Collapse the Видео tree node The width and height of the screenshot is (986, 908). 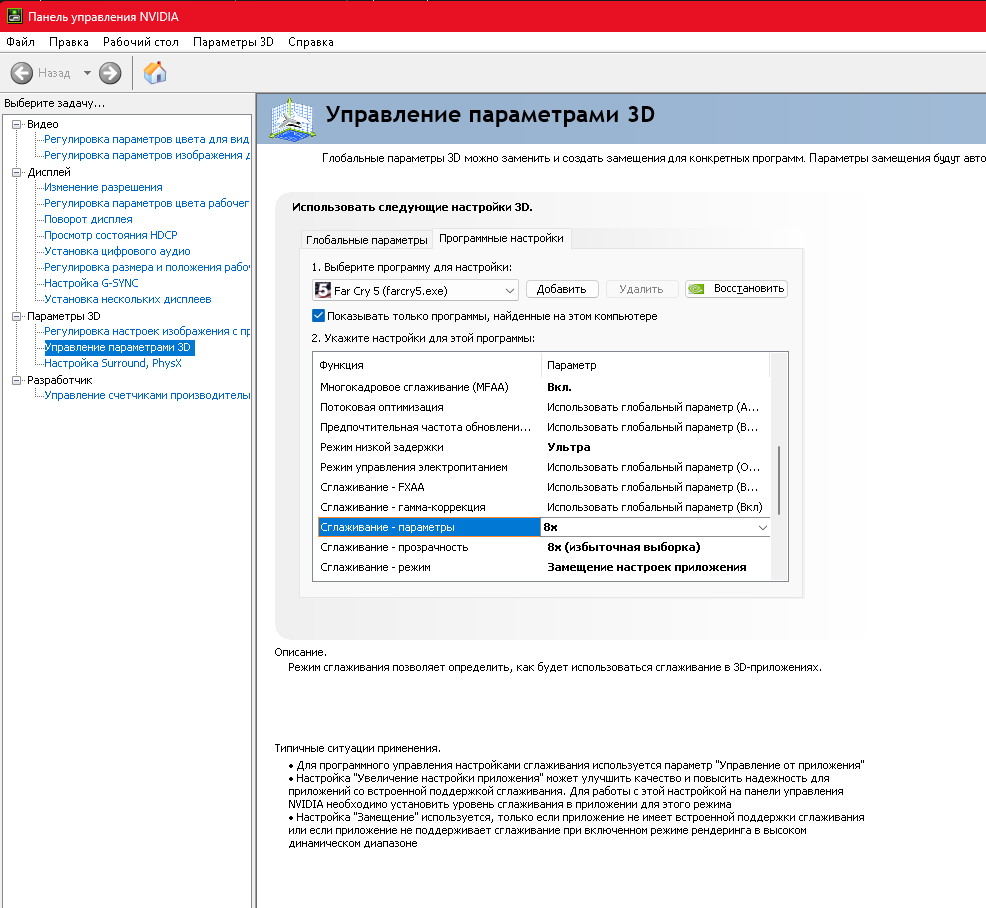click(x=16, y=125)
